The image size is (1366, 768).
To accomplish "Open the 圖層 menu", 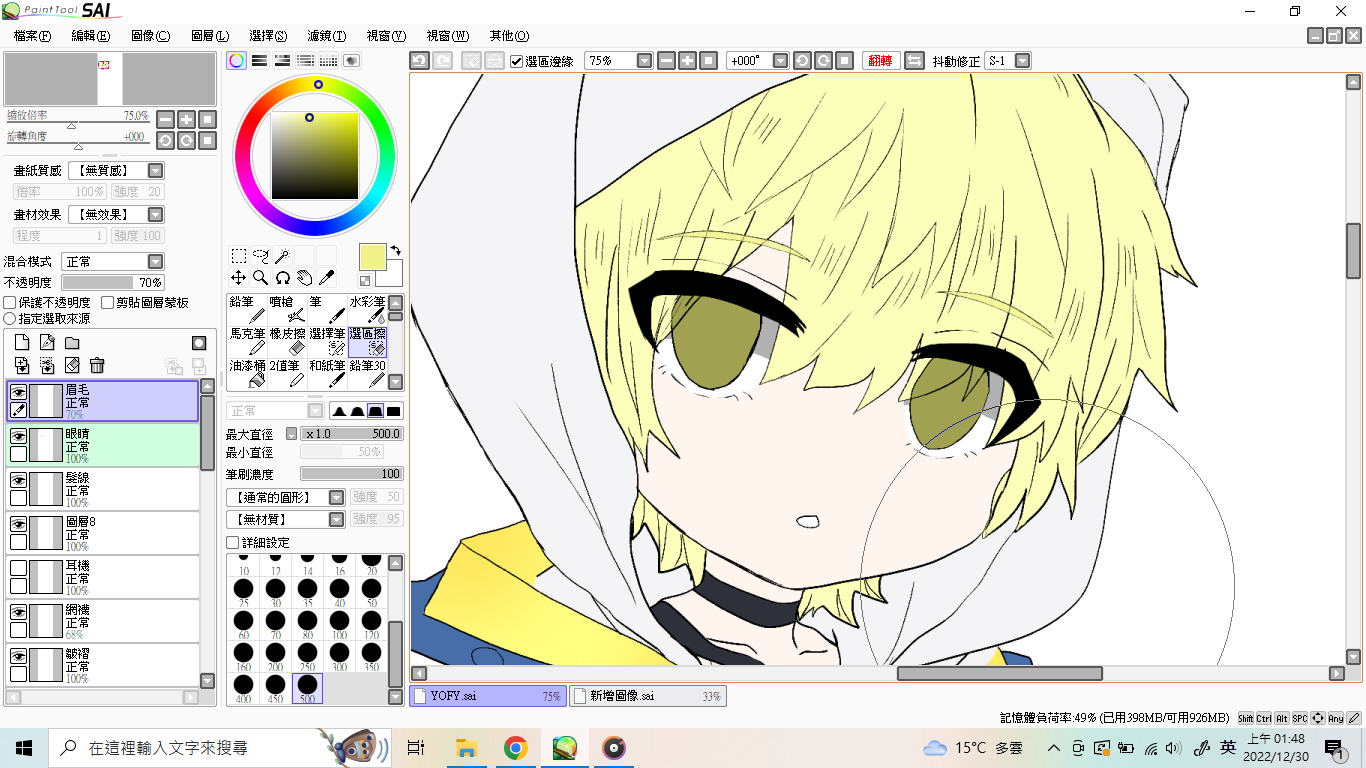I will click(210, 35).
